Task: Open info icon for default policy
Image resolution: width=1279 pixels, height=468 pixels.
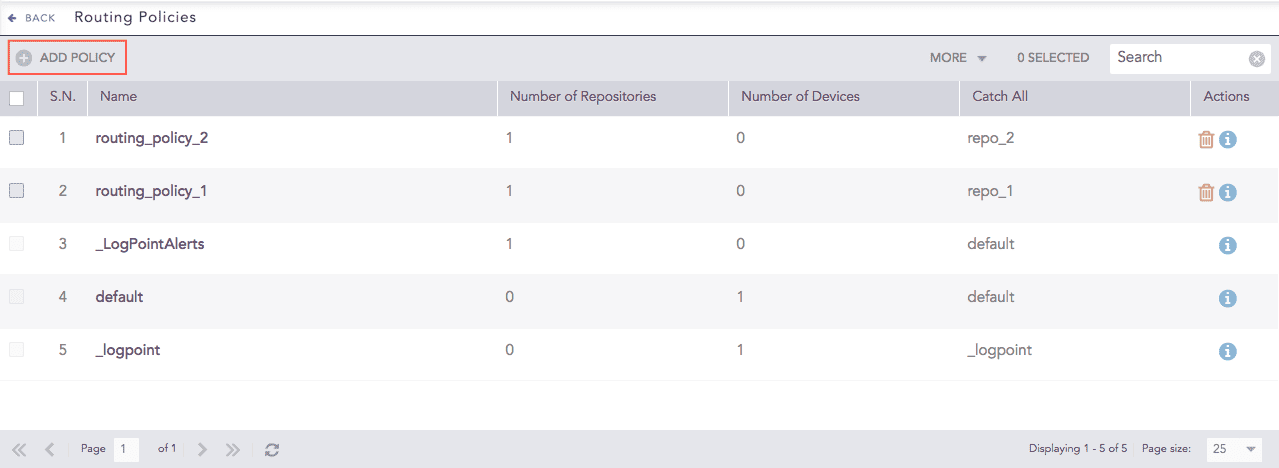Action: pyautogui.click(x=1228, y=298)
